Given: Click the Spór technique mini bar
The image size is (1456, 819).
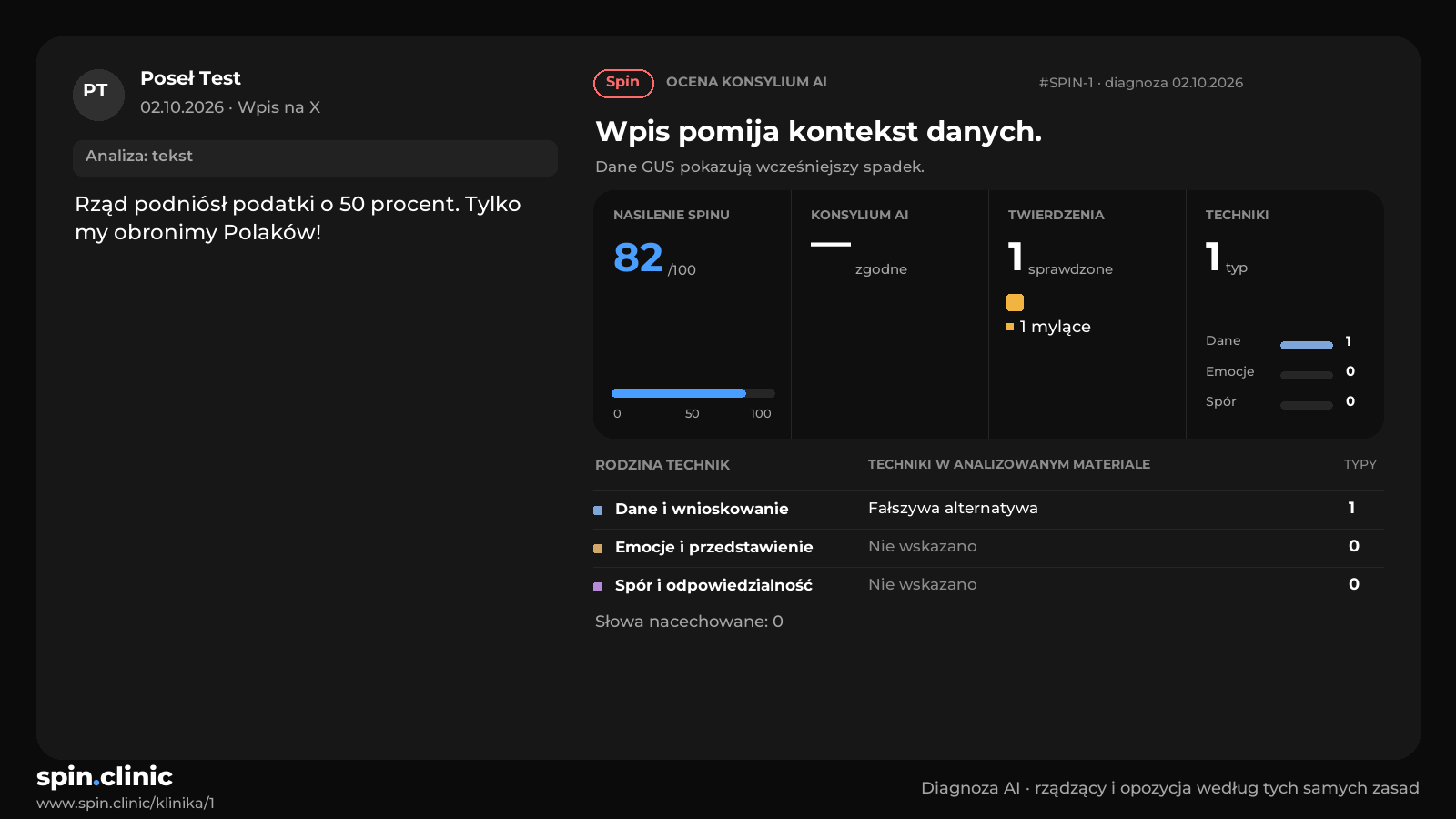Looking at the screenshot, I should [x=1307, y=405].
